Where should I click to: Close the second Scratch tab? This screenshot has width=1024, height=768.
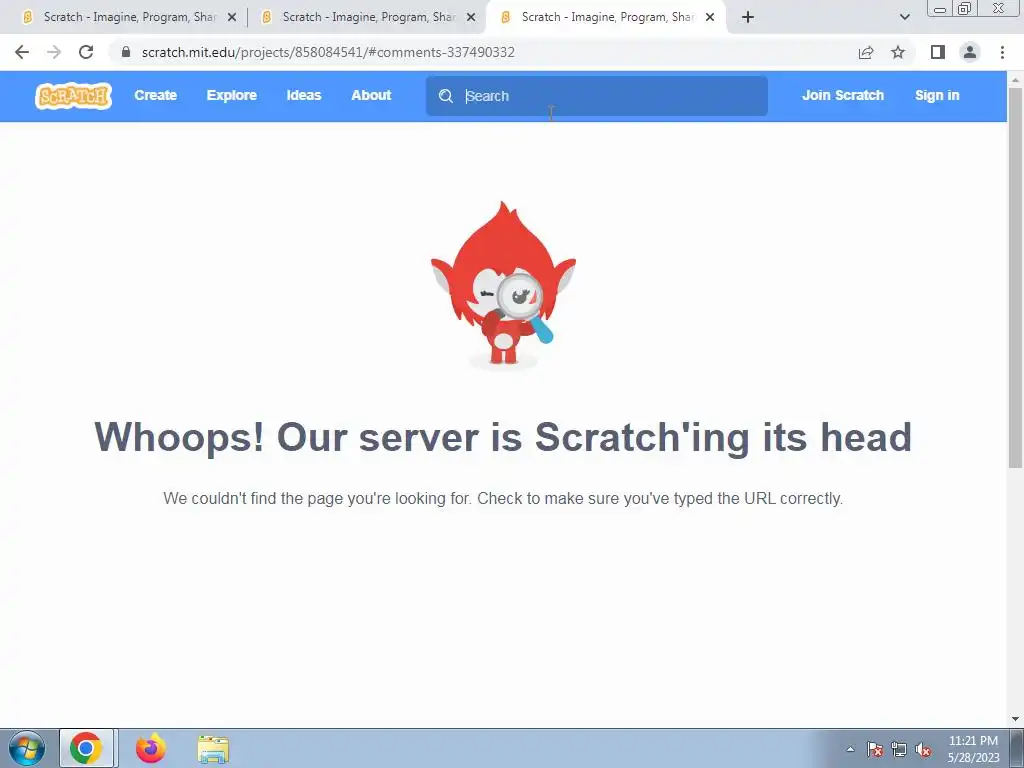pos(471,17)
